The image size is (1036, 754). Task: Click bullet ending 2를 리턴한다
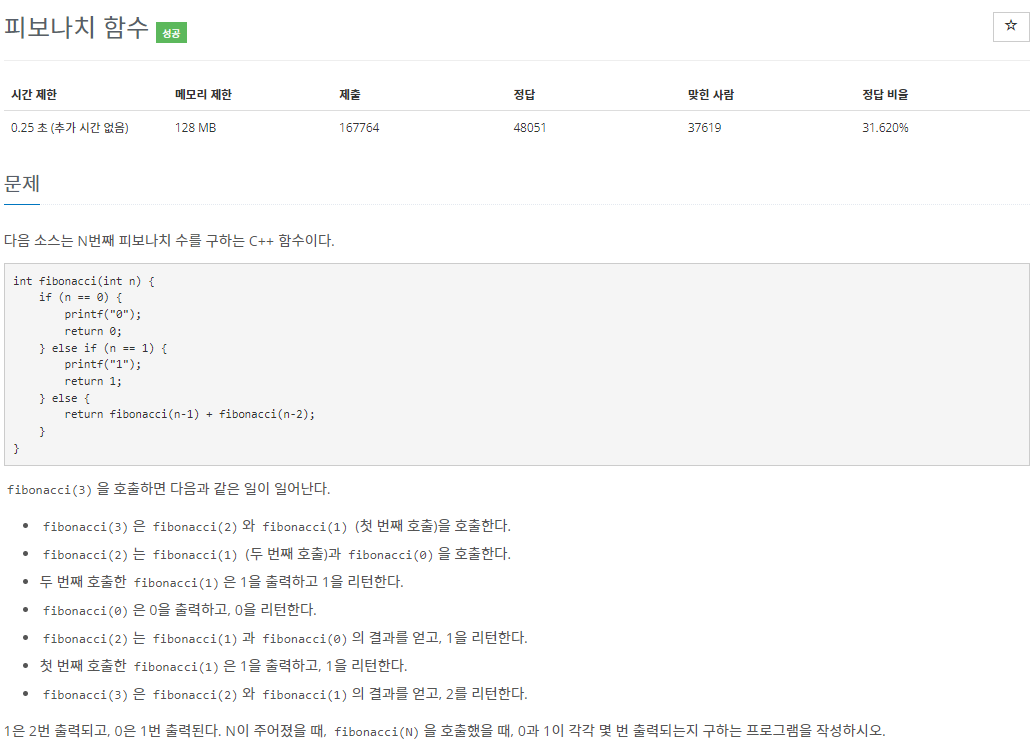285,694
